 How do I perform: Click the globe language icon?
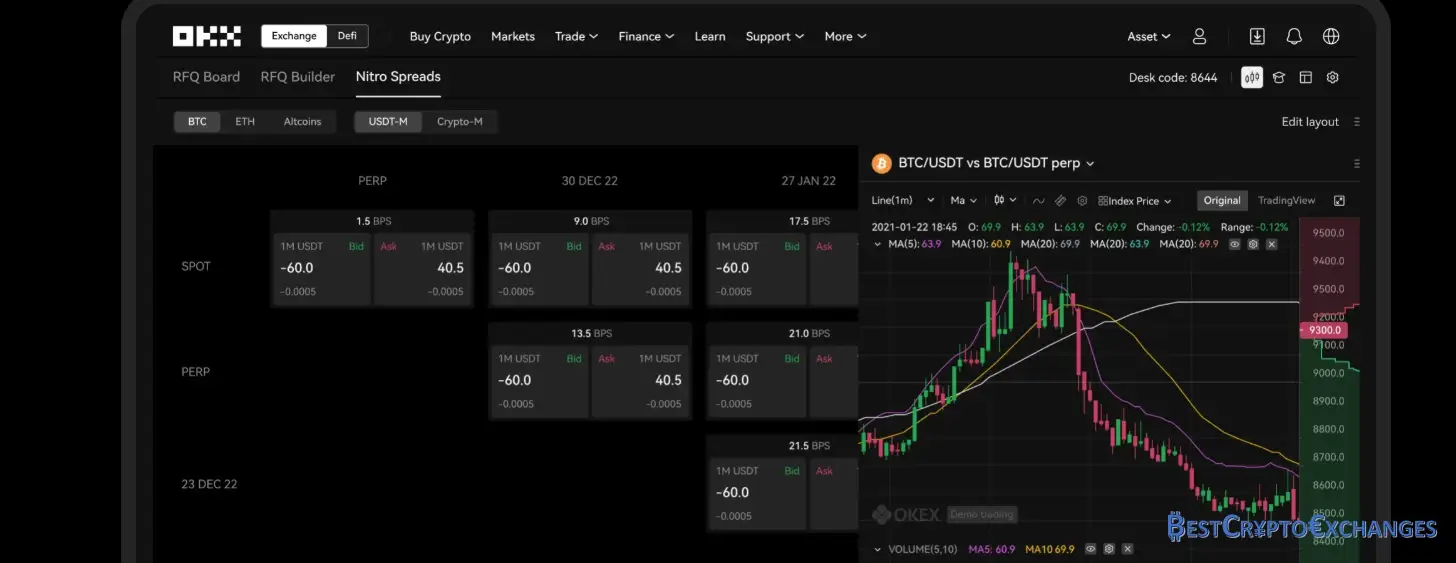[1331, 37]
